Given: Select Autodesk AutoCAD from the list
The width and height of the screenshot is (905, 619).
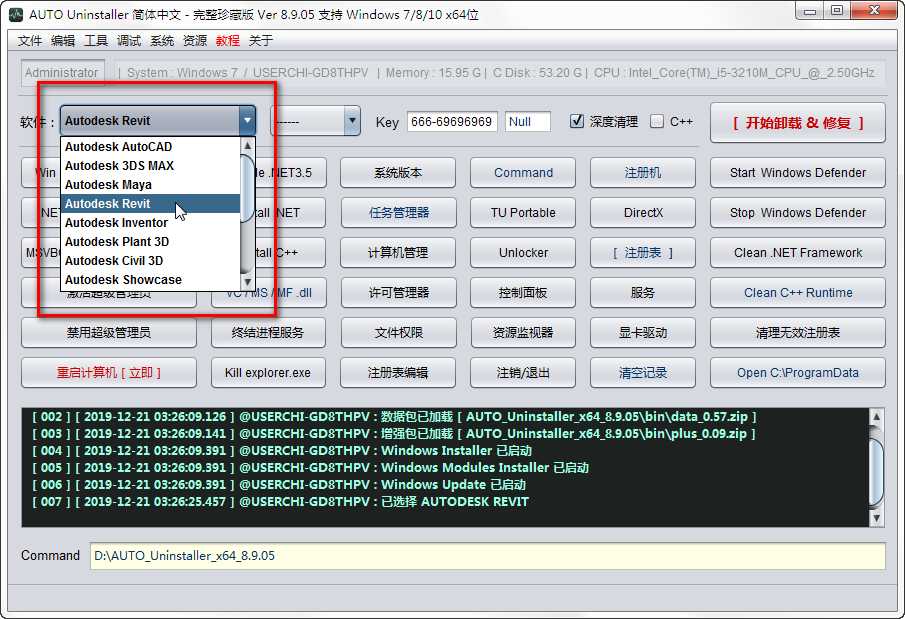Looking at the screenshot, I should coord(150,147).
